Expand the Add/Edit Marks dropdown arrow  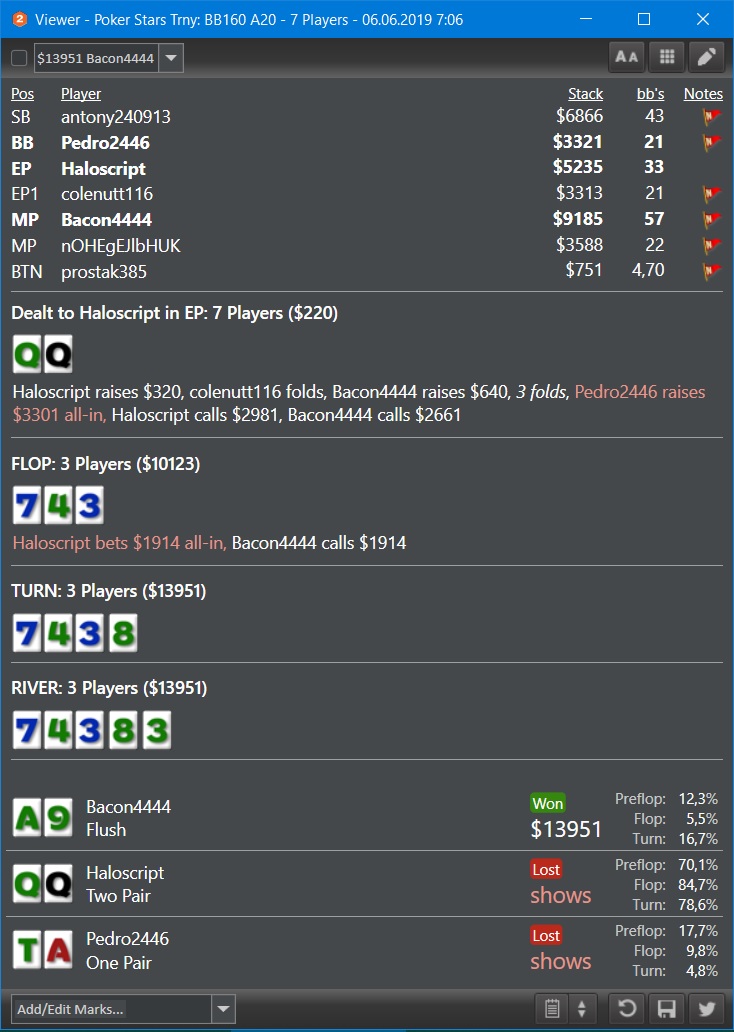(224, 1009)
